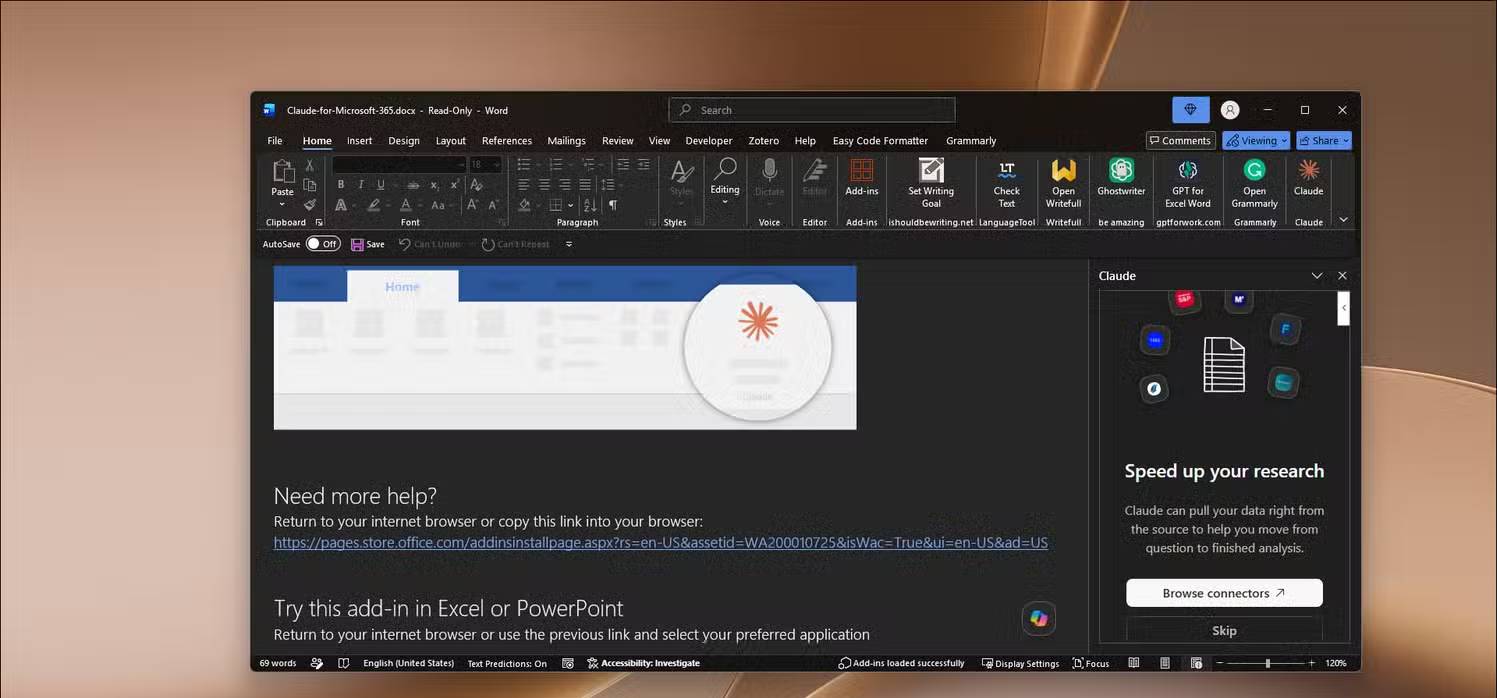Turn on the AutoSave switch
The image size is (1497, 698).
[x=323, y=244]
